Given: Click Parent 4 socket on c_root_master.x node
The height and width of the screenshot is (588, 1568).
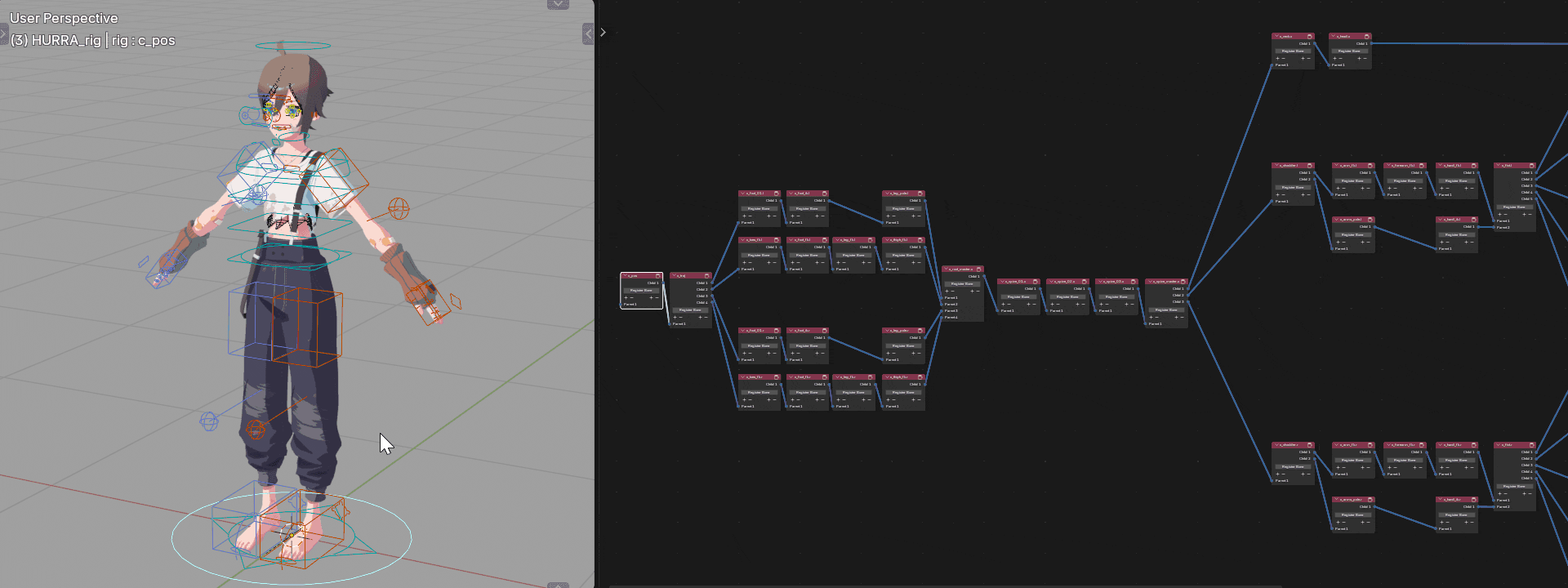Looking at the screenshot, I should point(943,318).
